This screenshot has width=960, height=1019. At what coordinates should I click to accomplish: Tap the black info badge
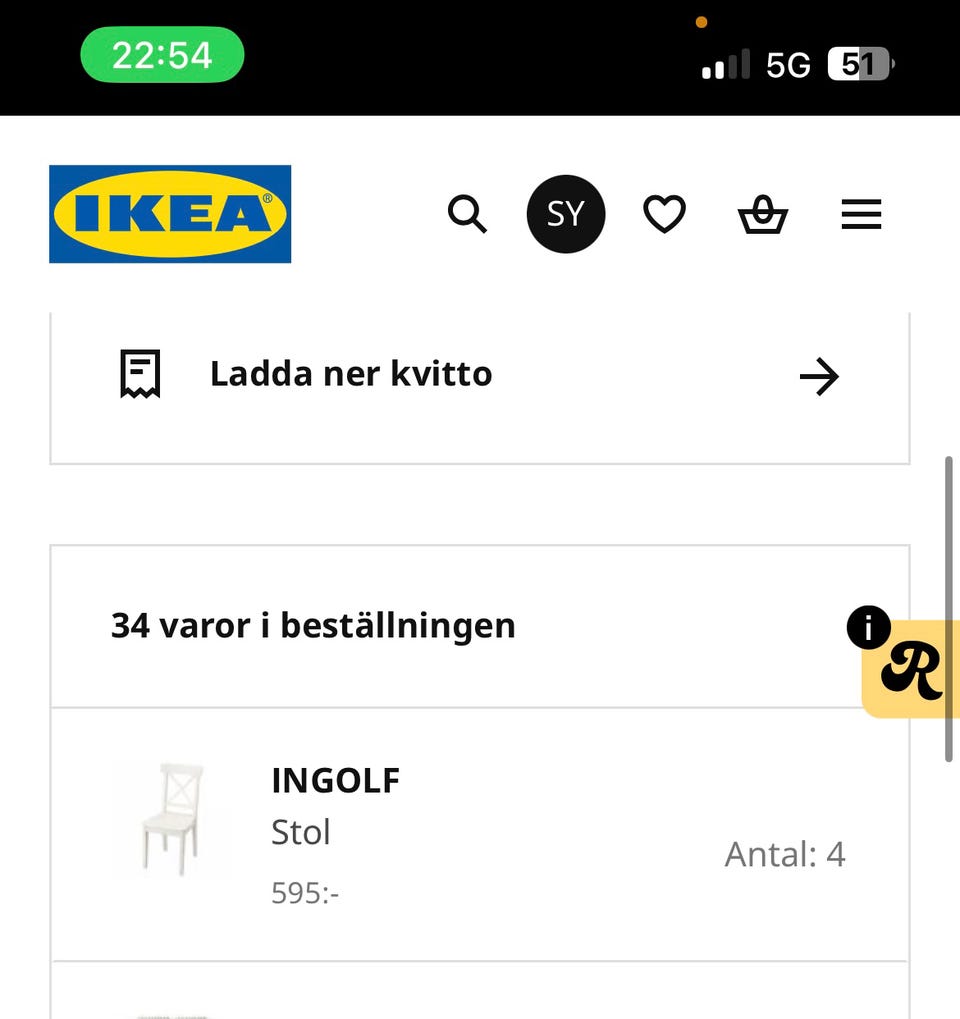click(x=868, y=628)
